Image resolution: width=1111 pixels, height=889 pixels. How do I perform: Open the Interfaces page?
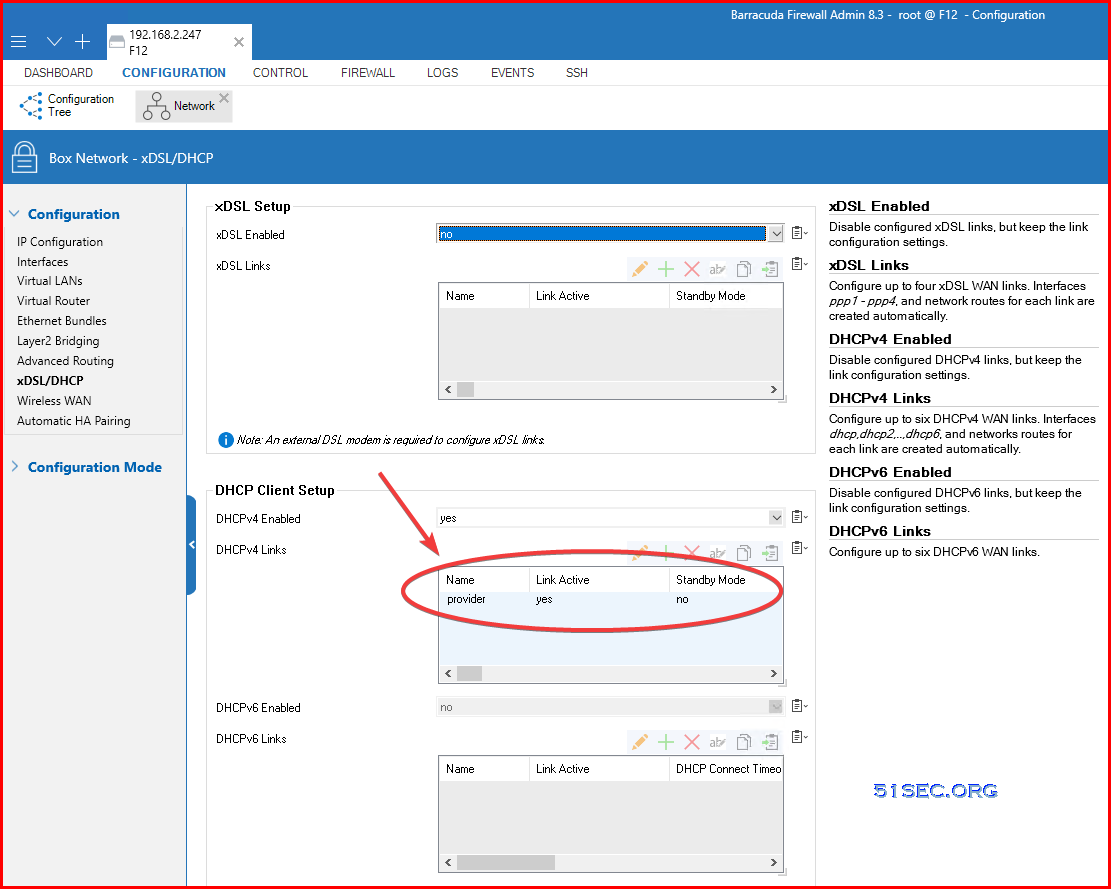pyautogui.click(x=43, y=261)
